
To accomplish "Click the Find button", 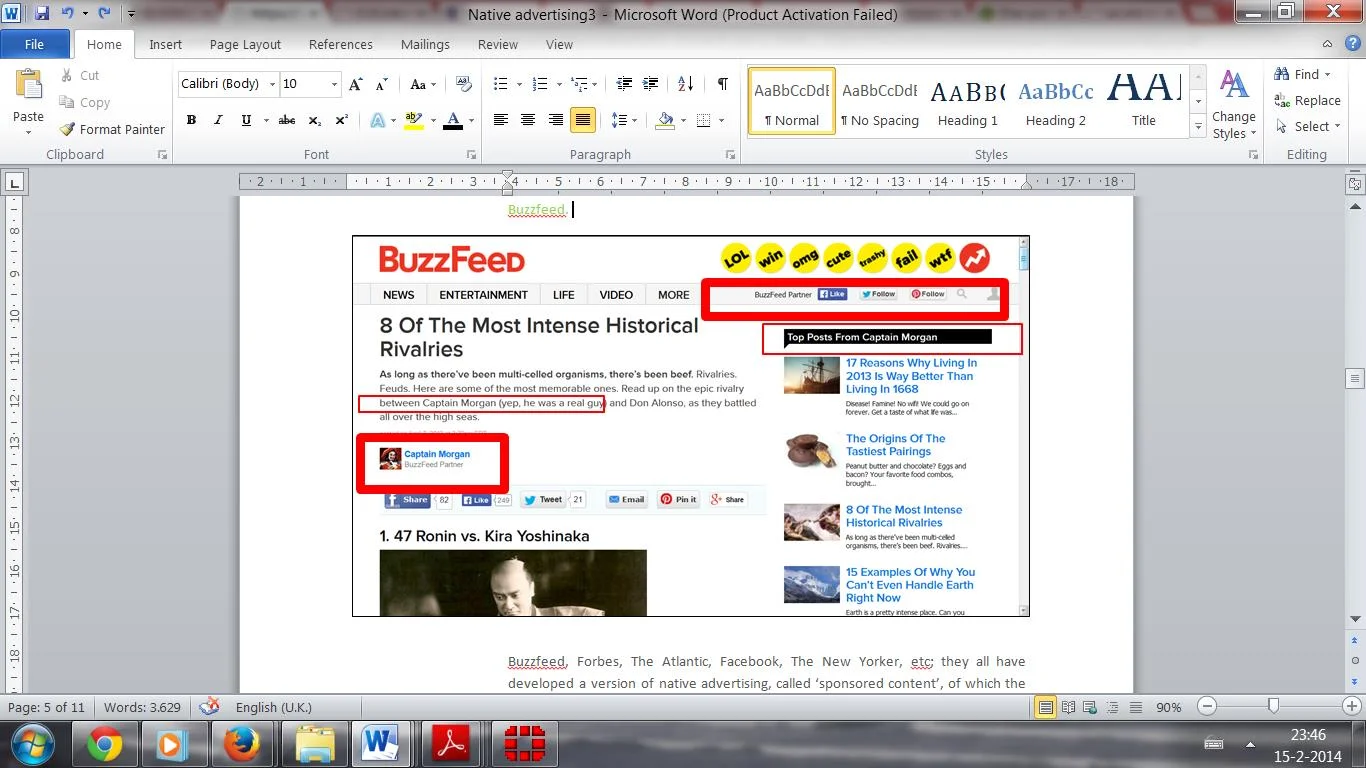I will tap(1303, 74).
